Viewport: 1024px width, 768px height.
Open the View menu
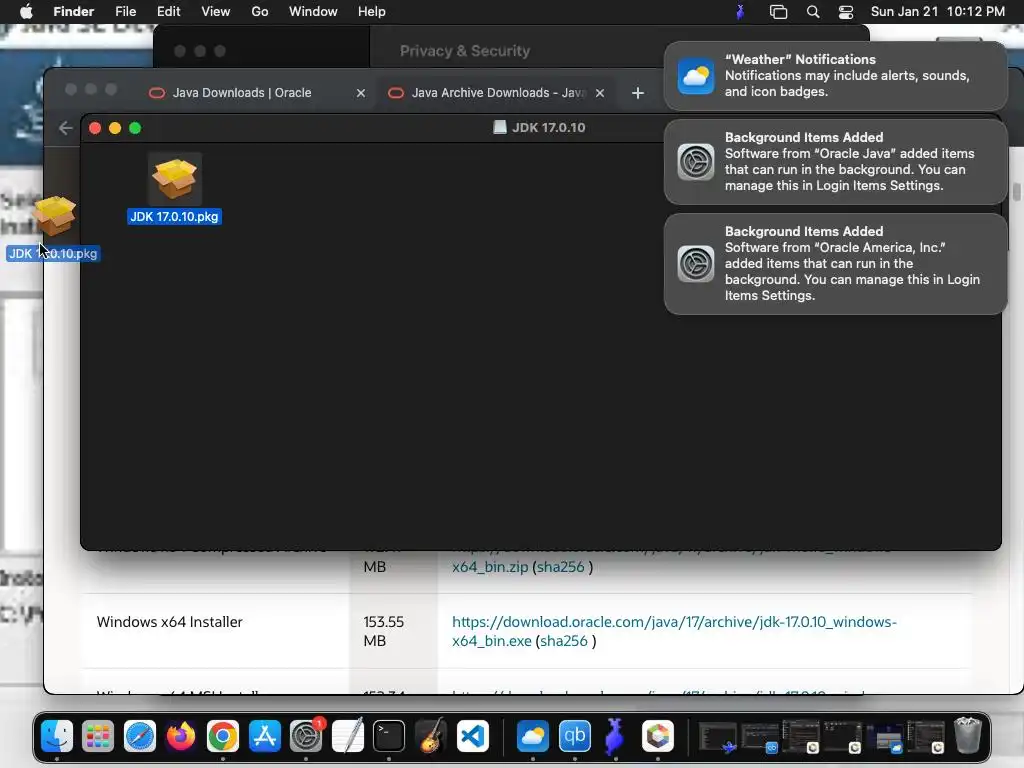pos(216,12)
